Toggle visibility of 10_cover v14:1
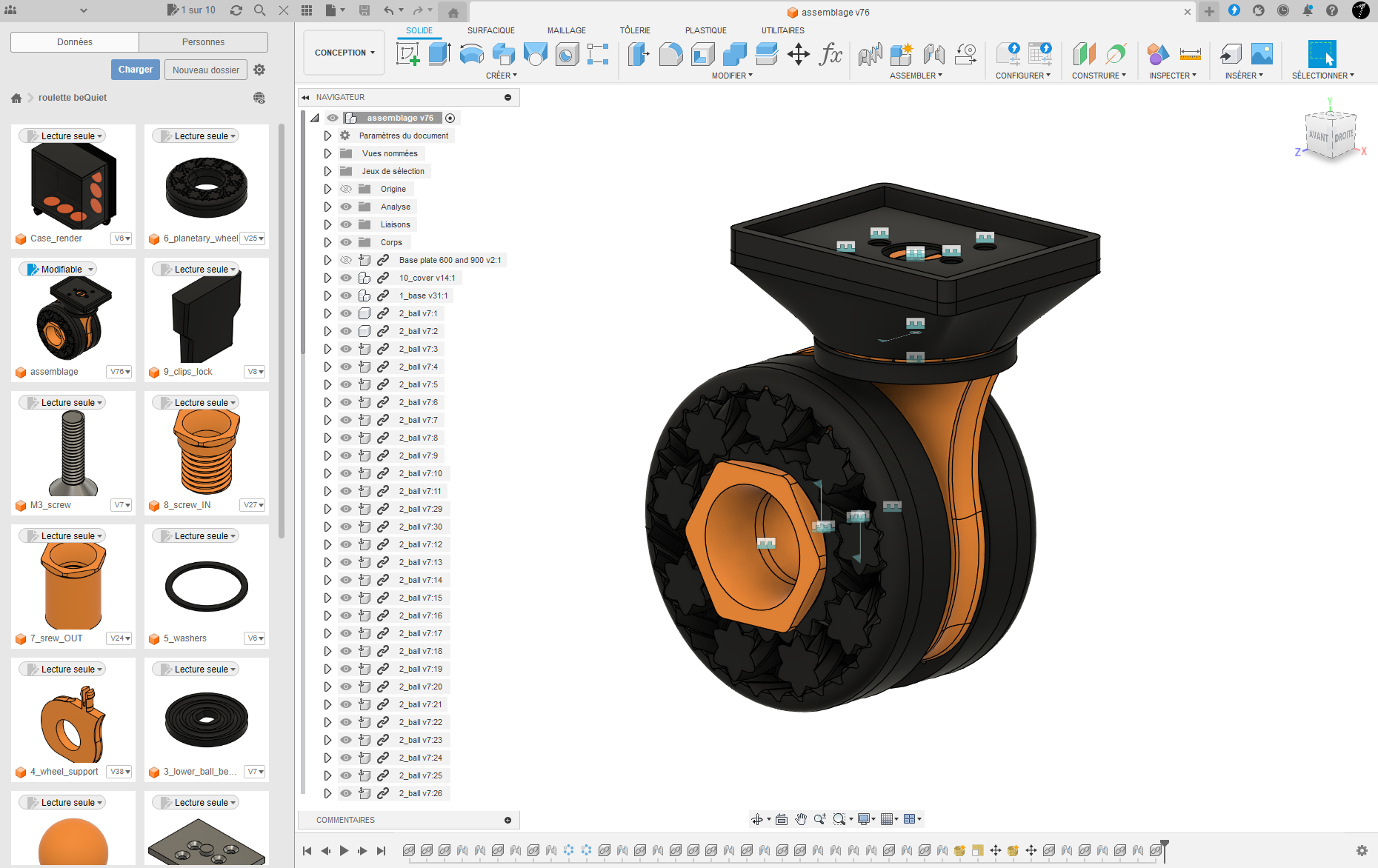This screenshot has height=868, width=1378. 346,278
